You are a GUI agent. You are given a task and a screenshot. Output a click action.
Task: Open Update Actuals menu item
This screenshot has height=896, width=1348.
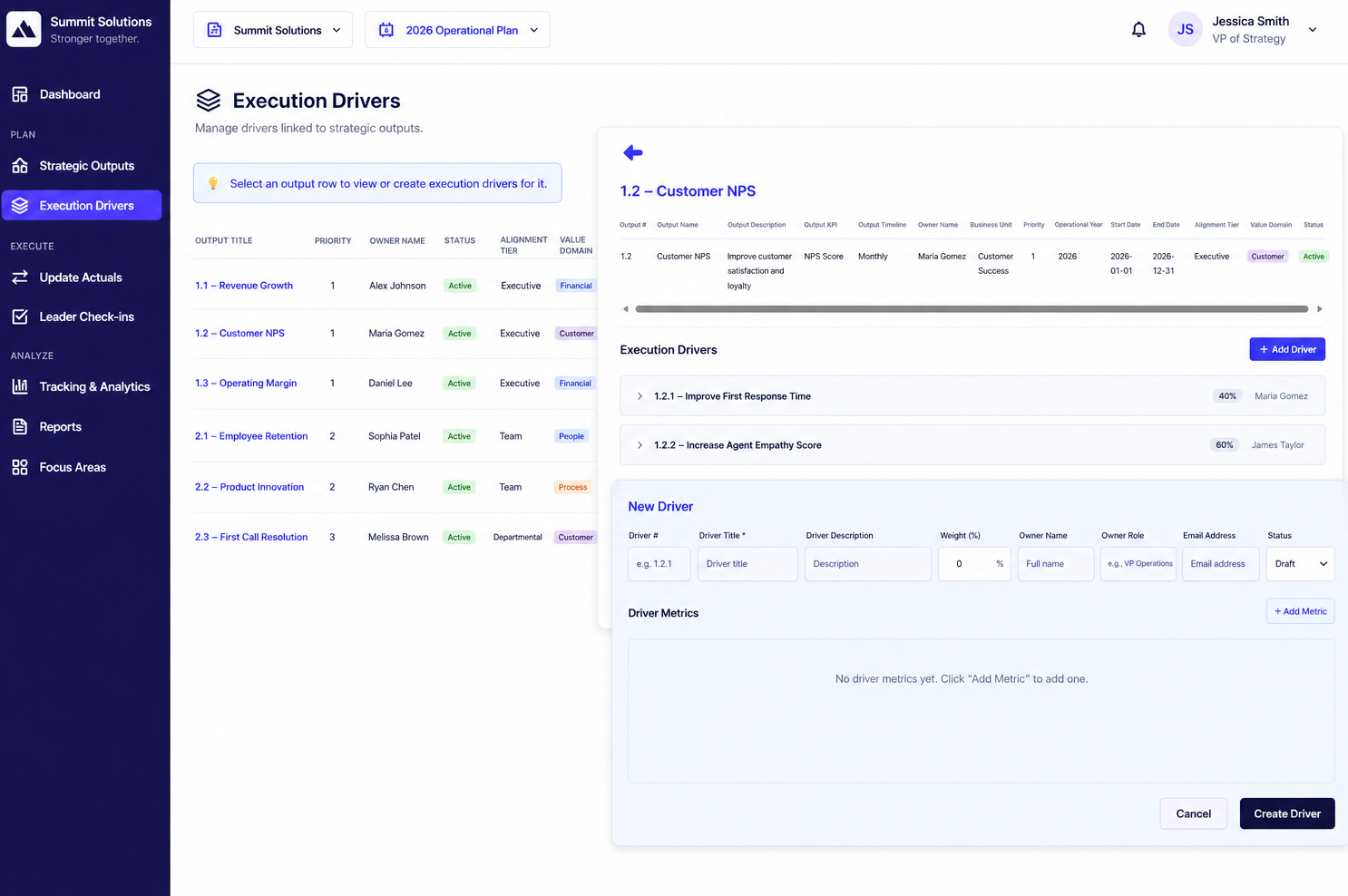[x=82, y=278]
